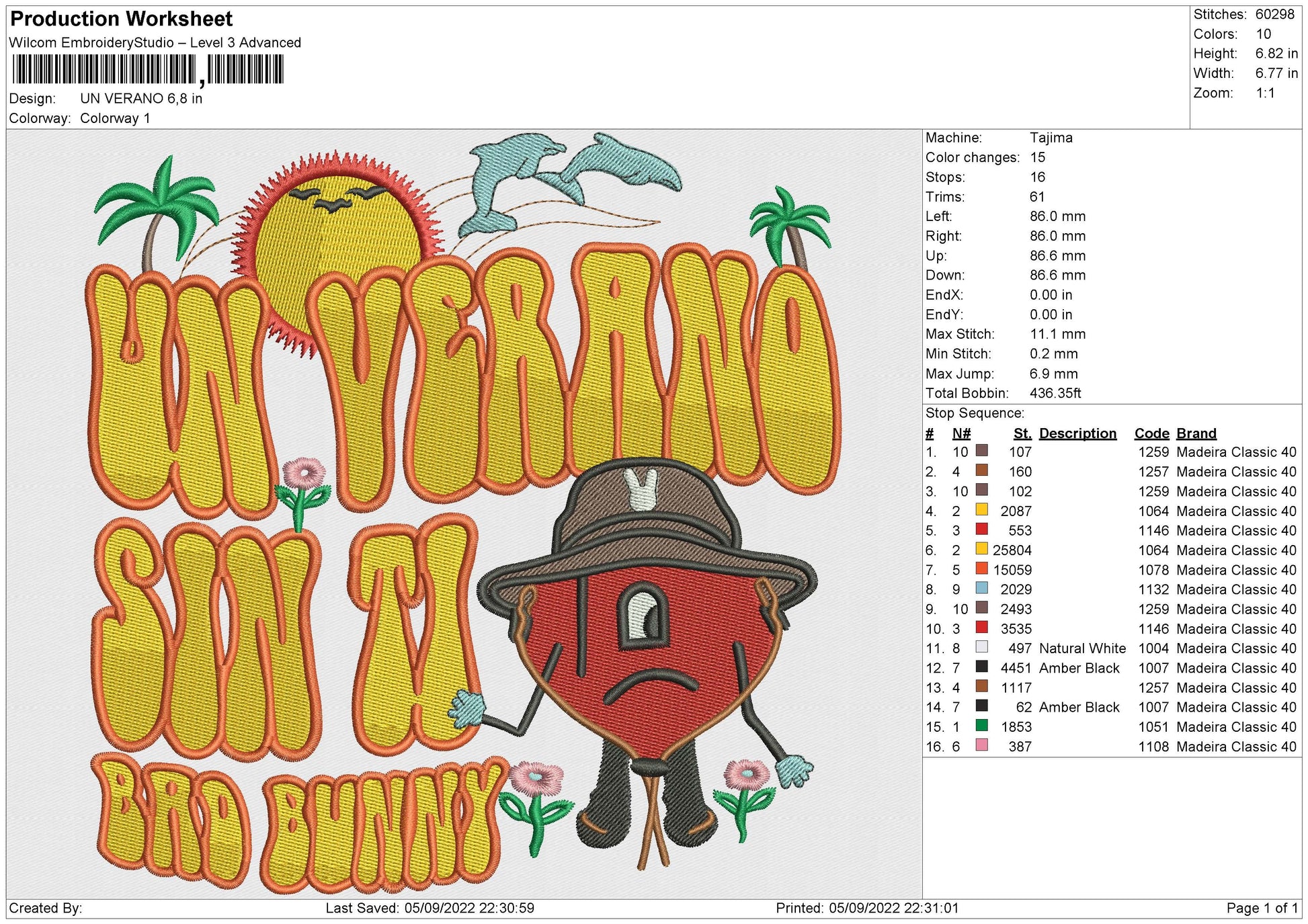Select the EndY value "0.00 in"
Viewport: 1308px width, 924px height.
pos(1051,314)
